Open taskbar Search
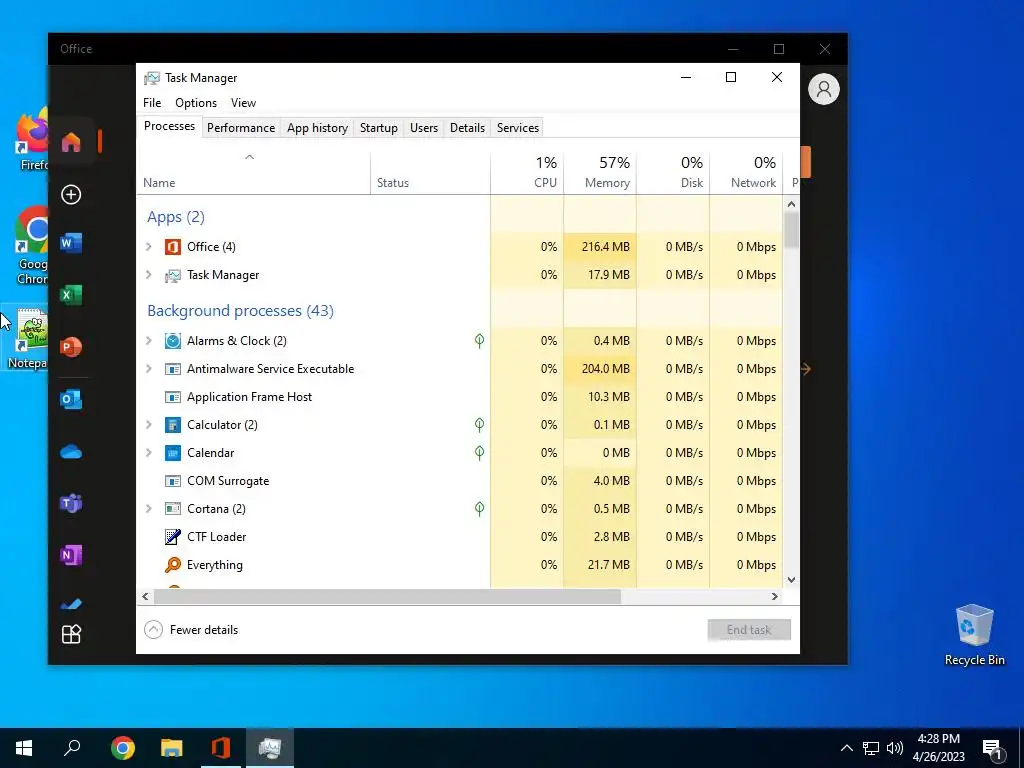1024x768 pixels. tap(72, 748)
